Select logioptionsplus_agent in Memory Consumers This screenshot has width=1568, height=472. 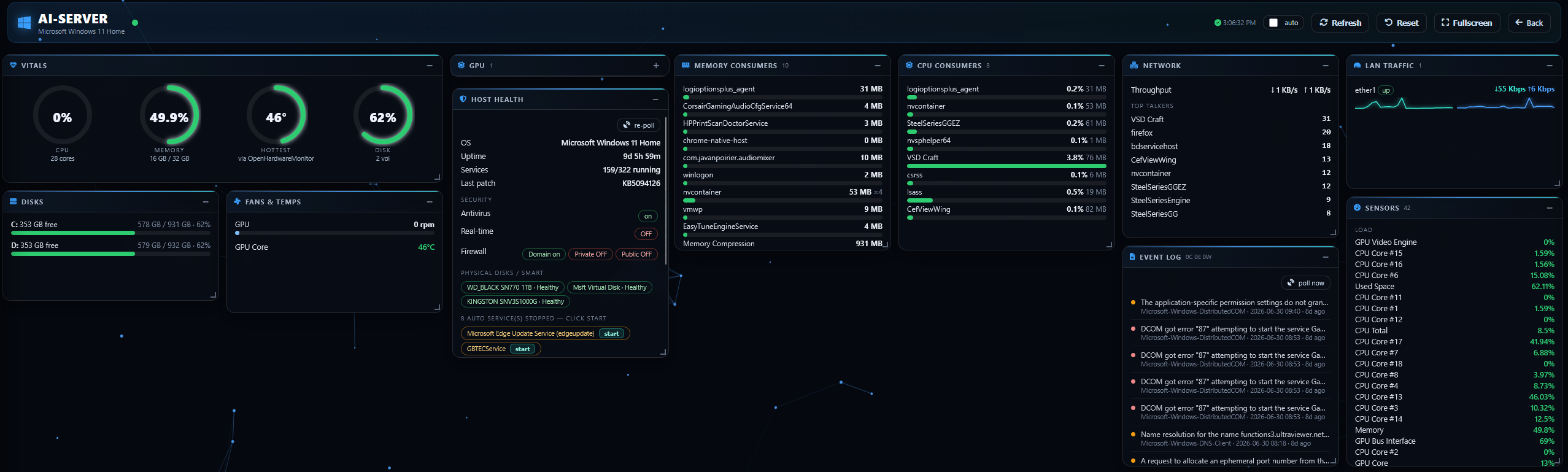pyautogui.click(x=782, y=91)
